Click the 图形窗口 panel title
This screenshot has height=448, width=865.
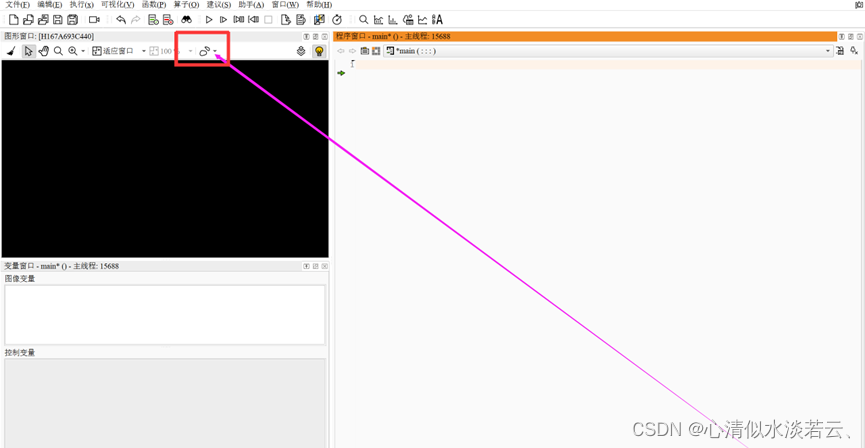(49, 36)
